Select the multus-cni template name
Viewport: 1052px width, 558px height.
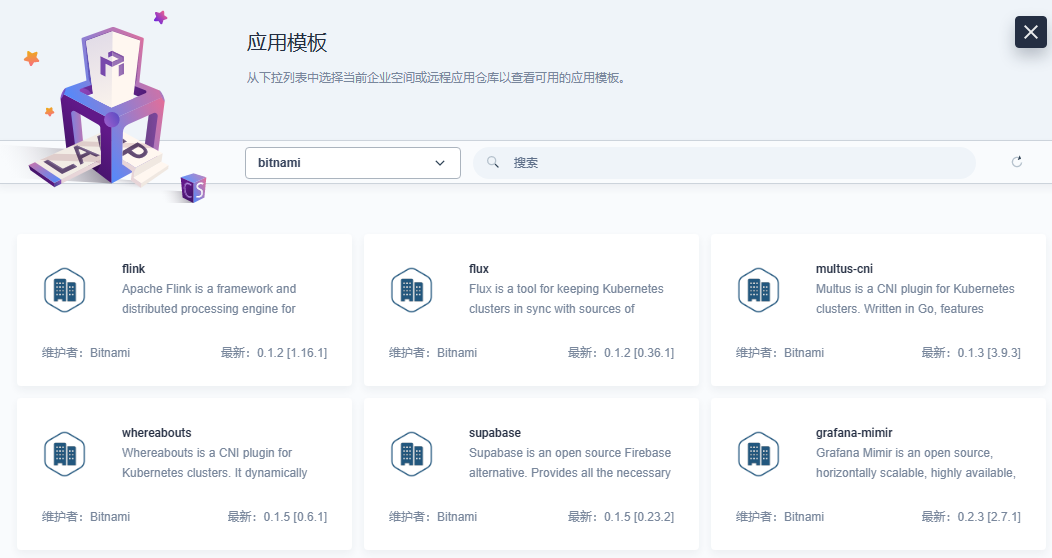(844, 269)
